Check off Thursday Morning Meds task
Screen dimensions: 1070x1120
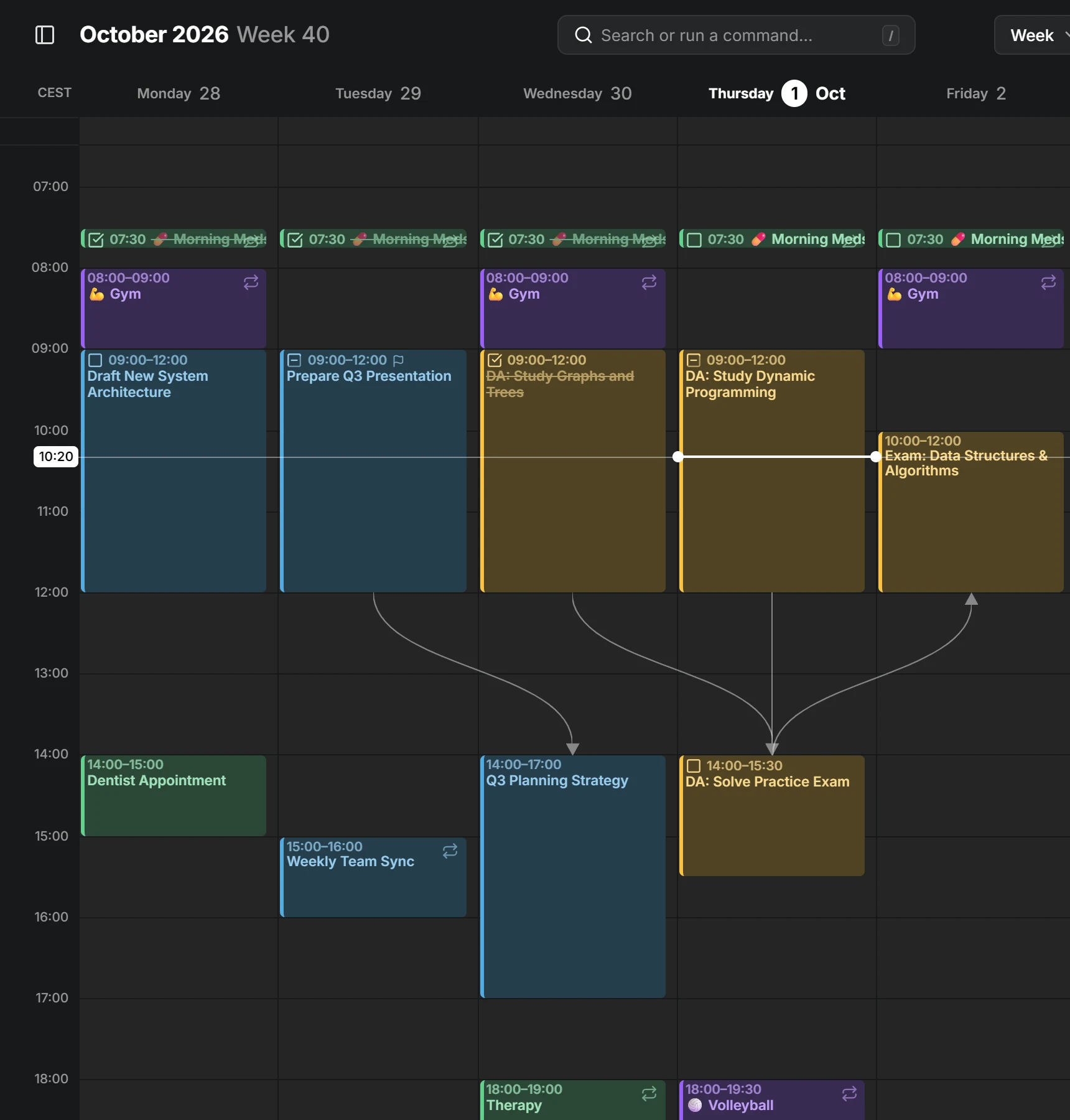point(694,240)
